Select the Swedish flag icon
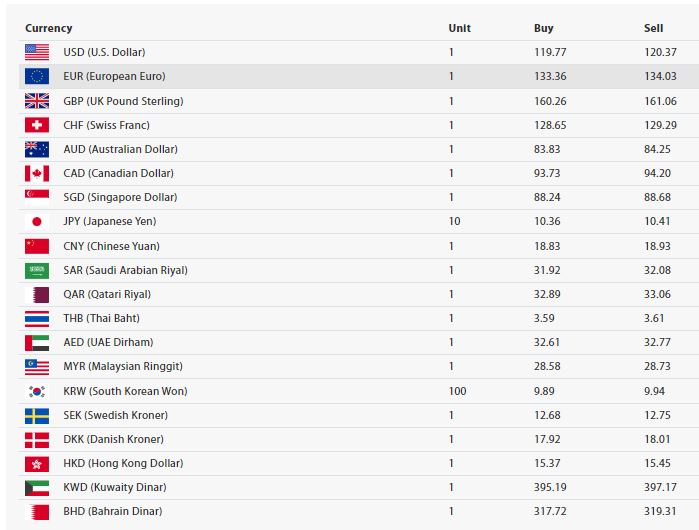This screenshot has width=699, height=530. 37,415
